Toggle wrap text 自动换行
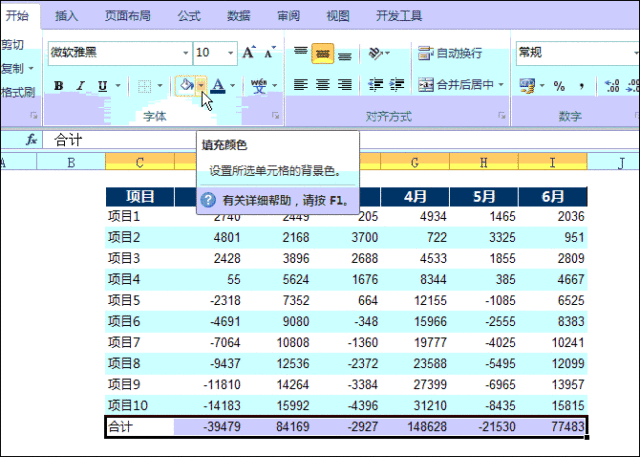 click(x=450, y=53)
